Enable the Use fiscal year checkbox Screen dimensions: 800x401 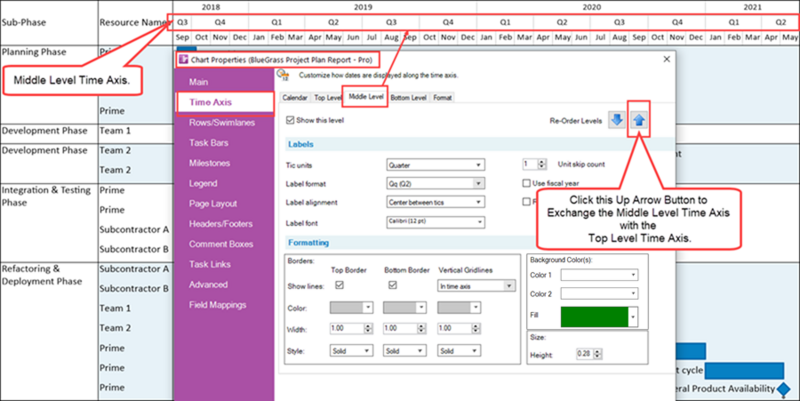coord(526,183)
